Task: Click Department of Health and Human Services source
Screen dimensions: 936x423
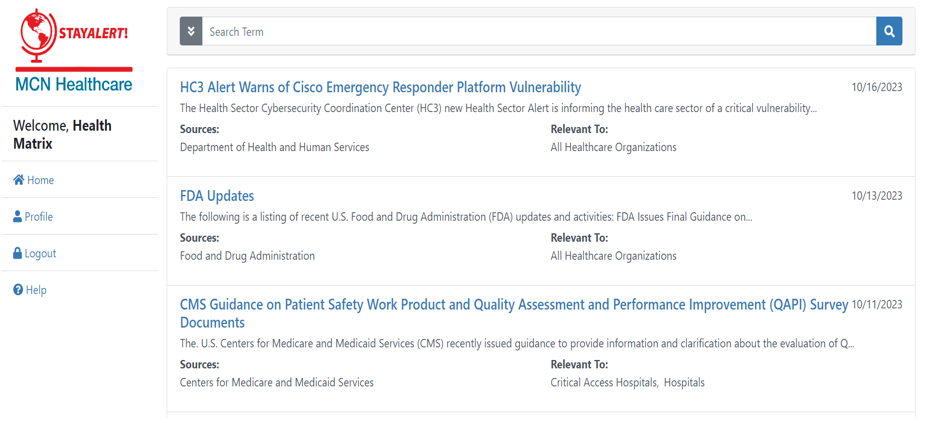Action: coord(274,147)
